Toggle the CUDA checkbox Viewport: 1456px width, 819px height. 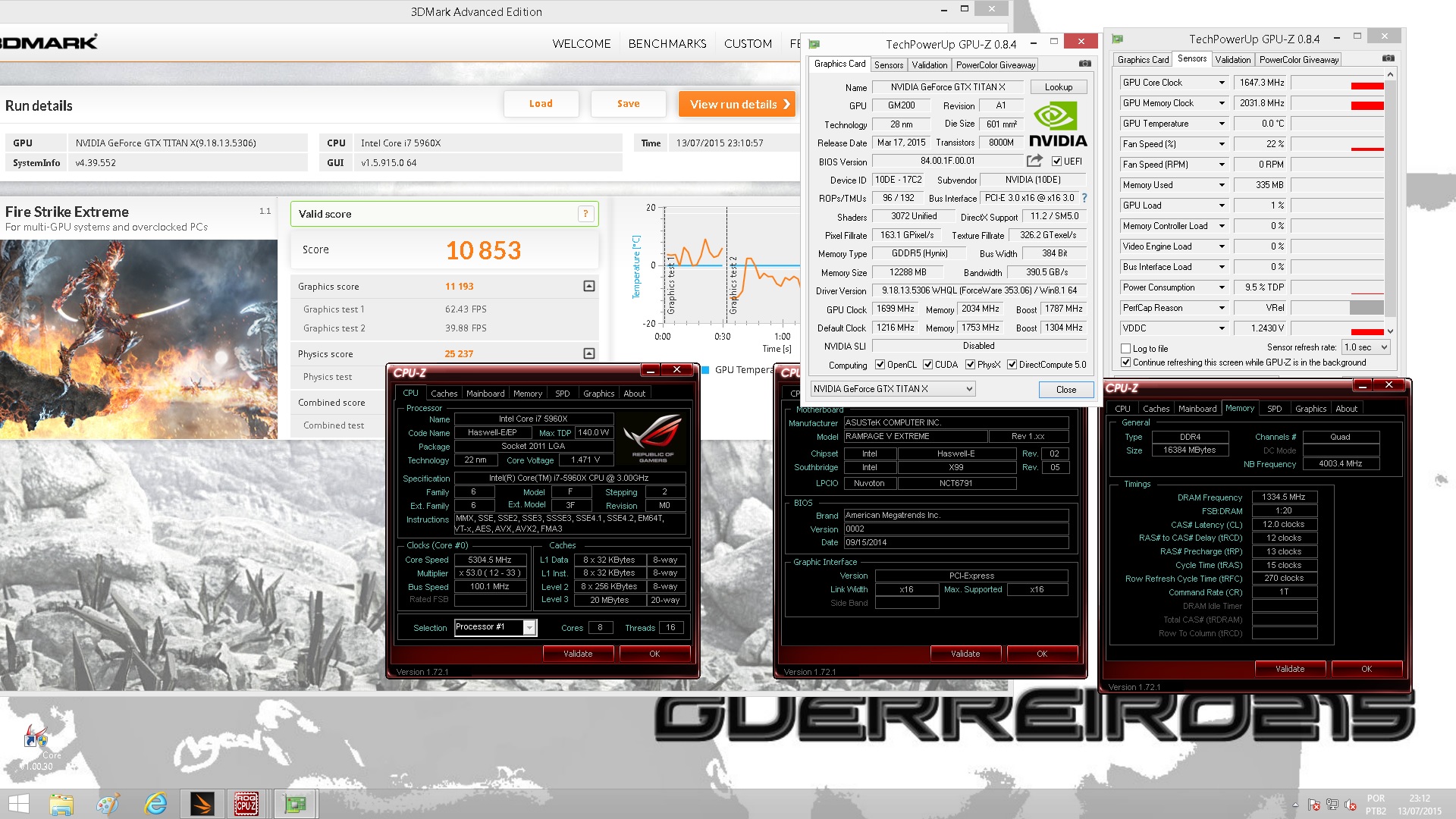tap(927, 364)
